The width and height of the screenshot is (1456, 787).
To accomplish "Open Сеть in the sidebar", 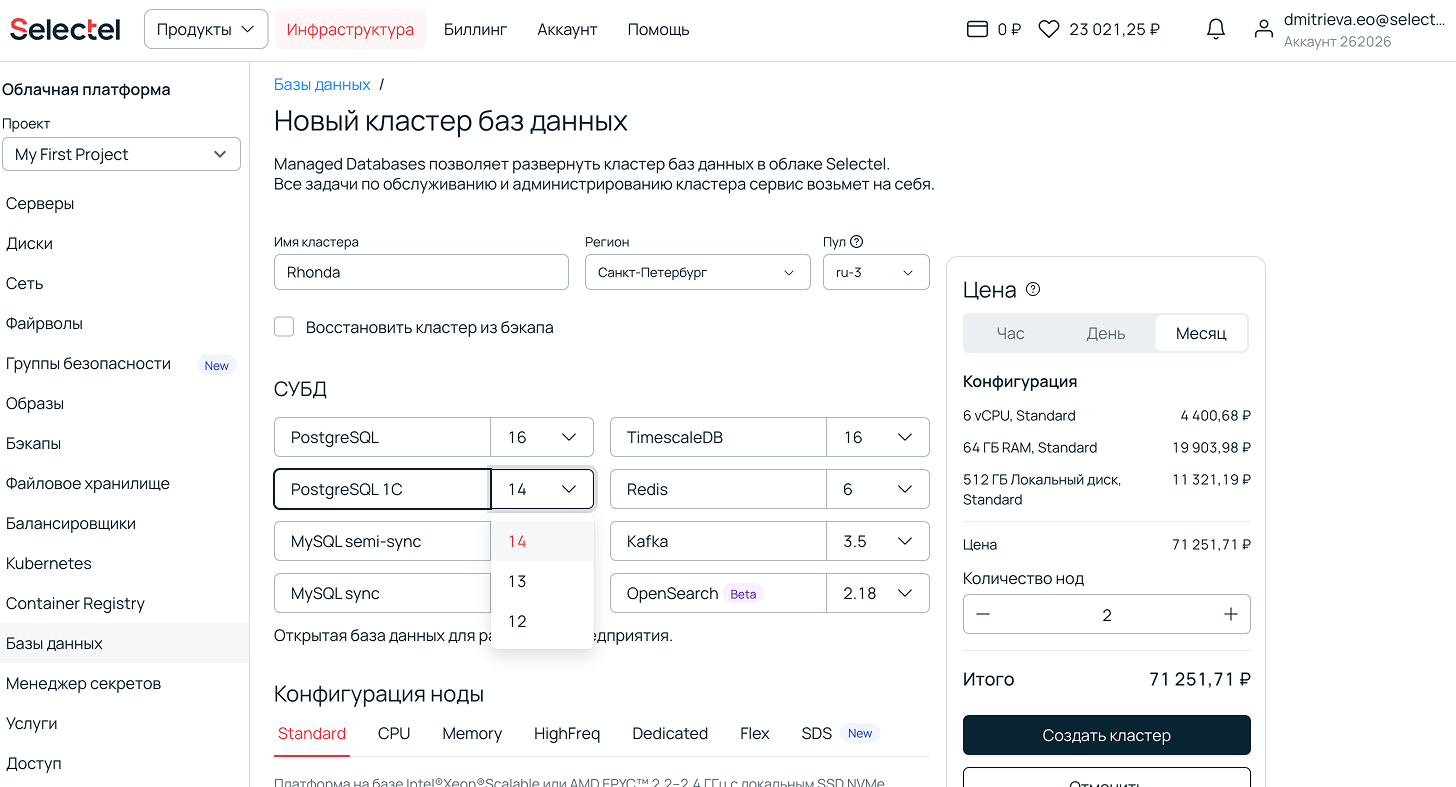I will 124,283.
